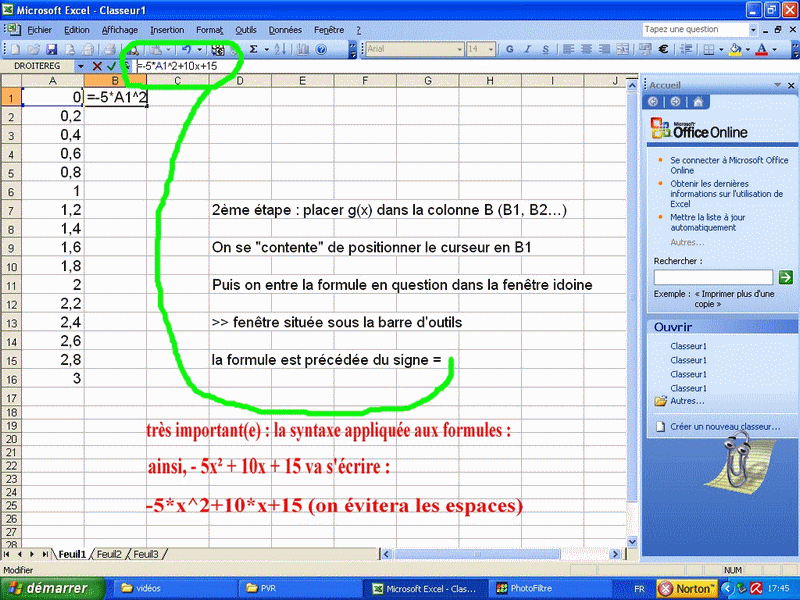Viewport: 800px width, 600px height.
Task: Open the Fill Color dropdown arrow
Action: point(747,49)
